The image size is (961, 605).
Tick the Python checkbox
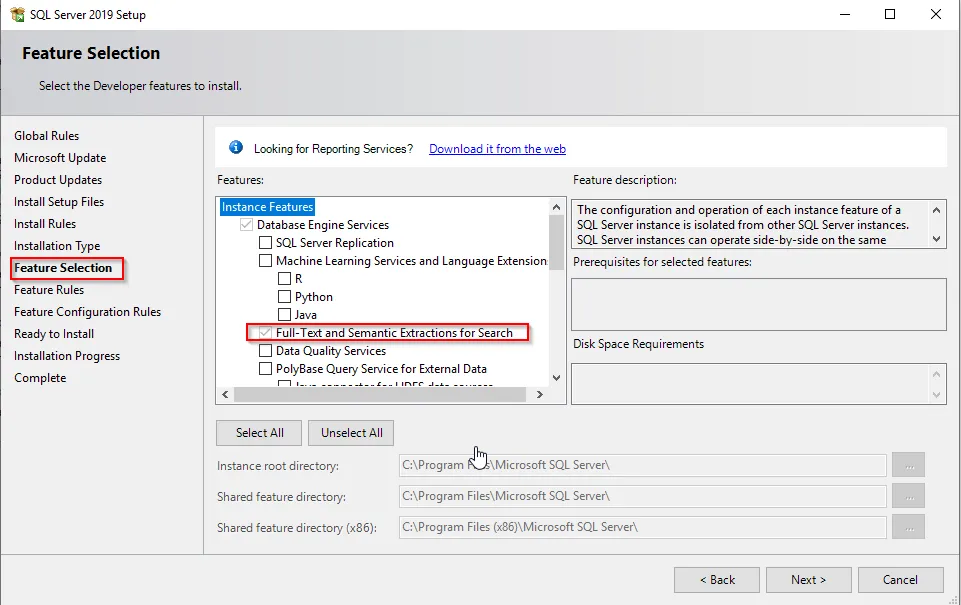click(x=284, y=297)
